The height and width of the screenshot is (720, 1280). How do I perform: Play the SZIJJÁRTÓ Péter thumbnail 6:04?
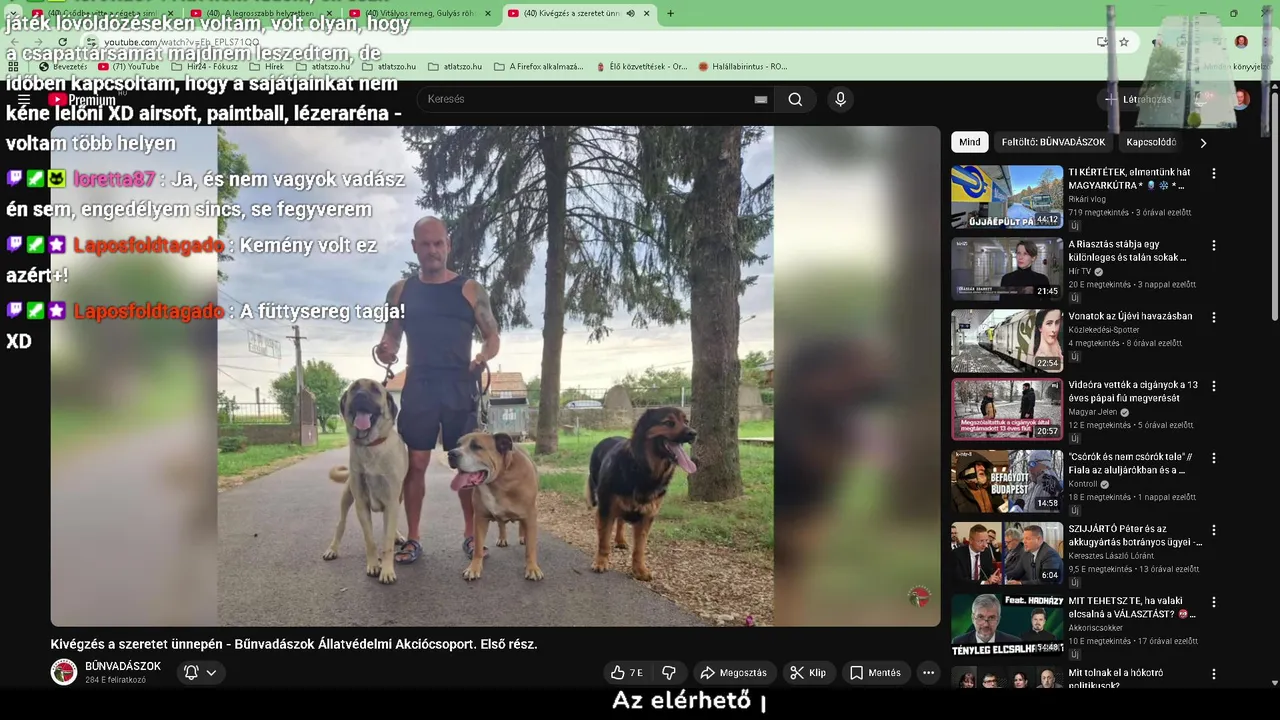[x=1007, y=553]
